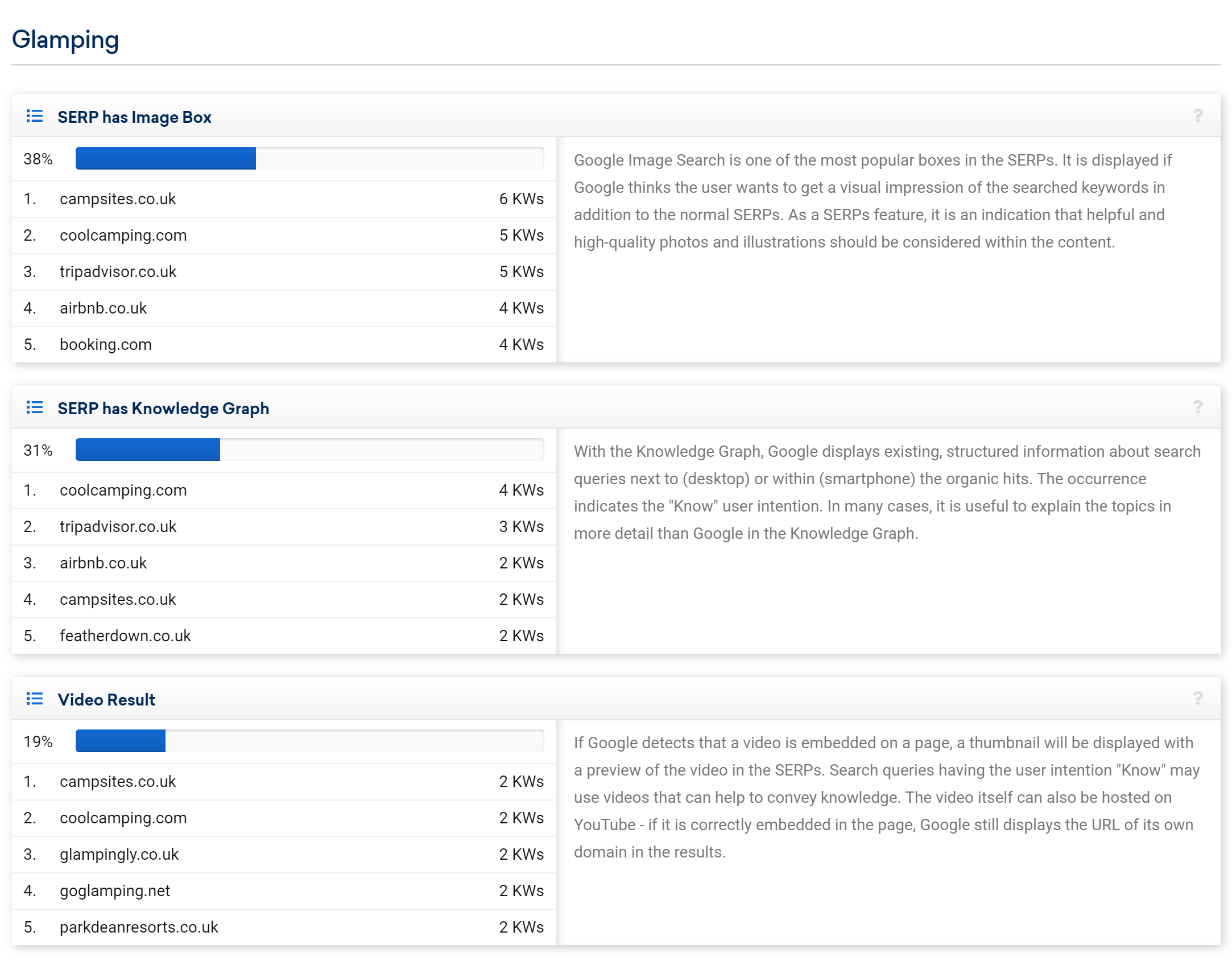Screen dimensions: 1232x969
Task: Select airbnb.co.uk in Knowledge Graph list
Action: click(x=103, y=563)
